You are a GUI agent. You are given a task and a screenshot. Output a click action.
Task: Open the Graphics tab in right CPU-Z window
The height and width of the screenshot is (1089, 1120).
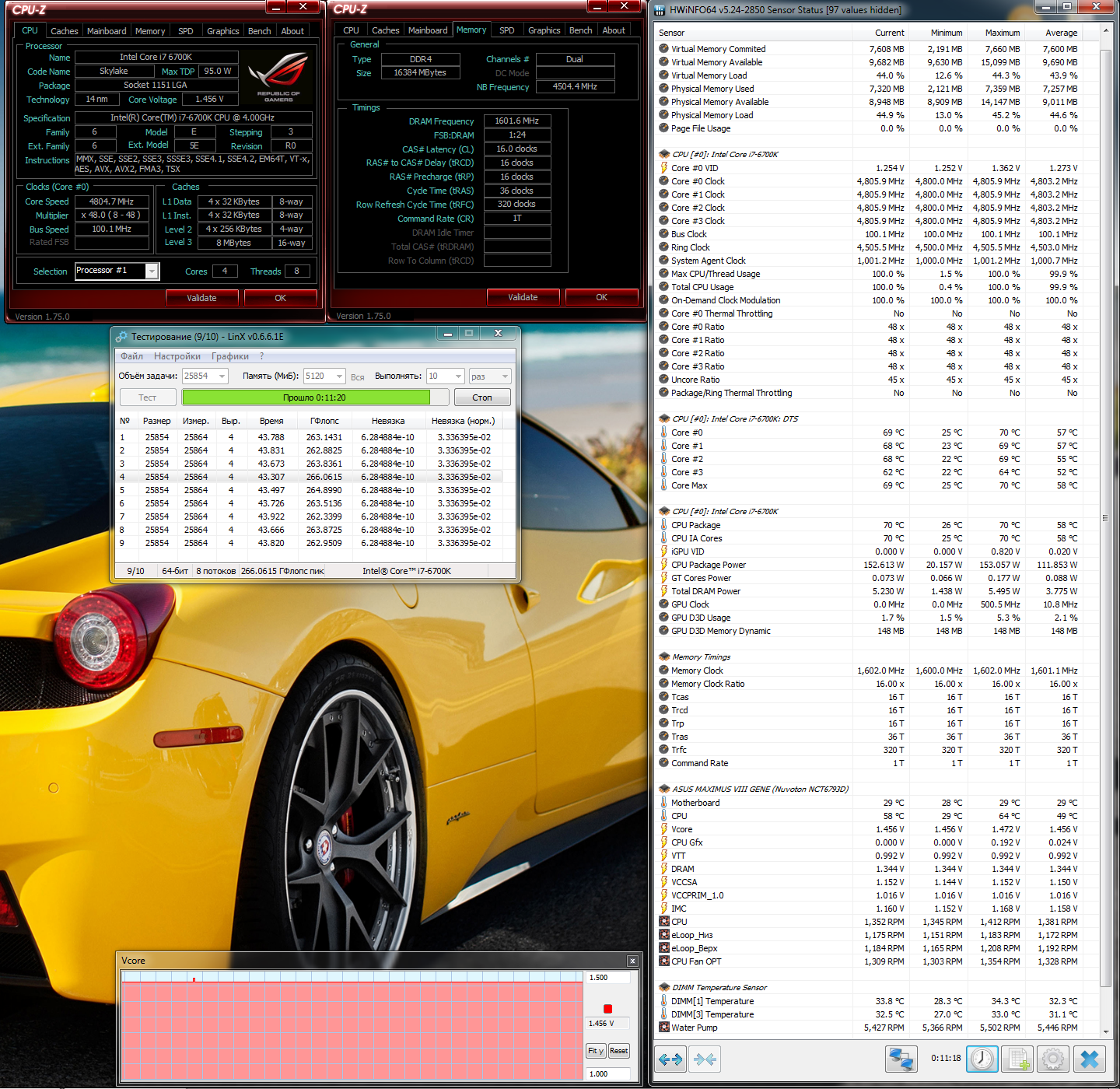click(544, 30)
